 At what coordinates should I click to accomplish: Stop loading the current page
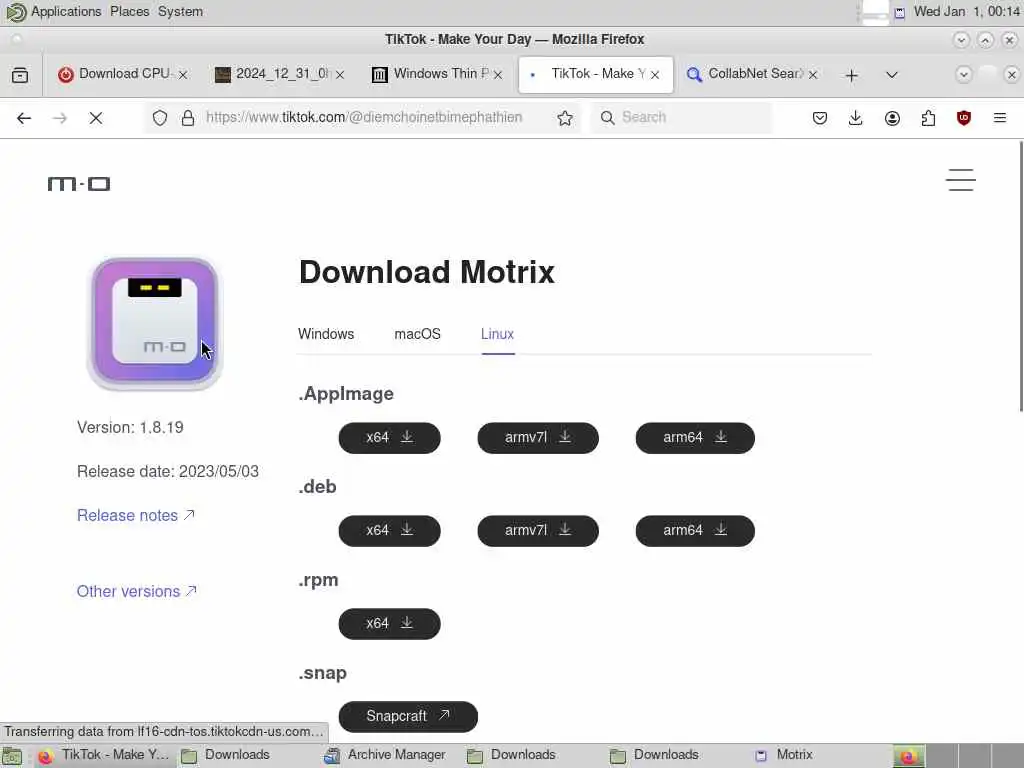96,118
